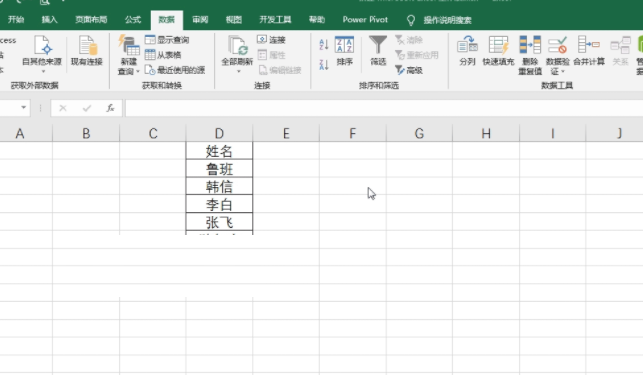Select the cell containing 李白
The height and width of the screenshot is (375, 643).
click(219, 204)
